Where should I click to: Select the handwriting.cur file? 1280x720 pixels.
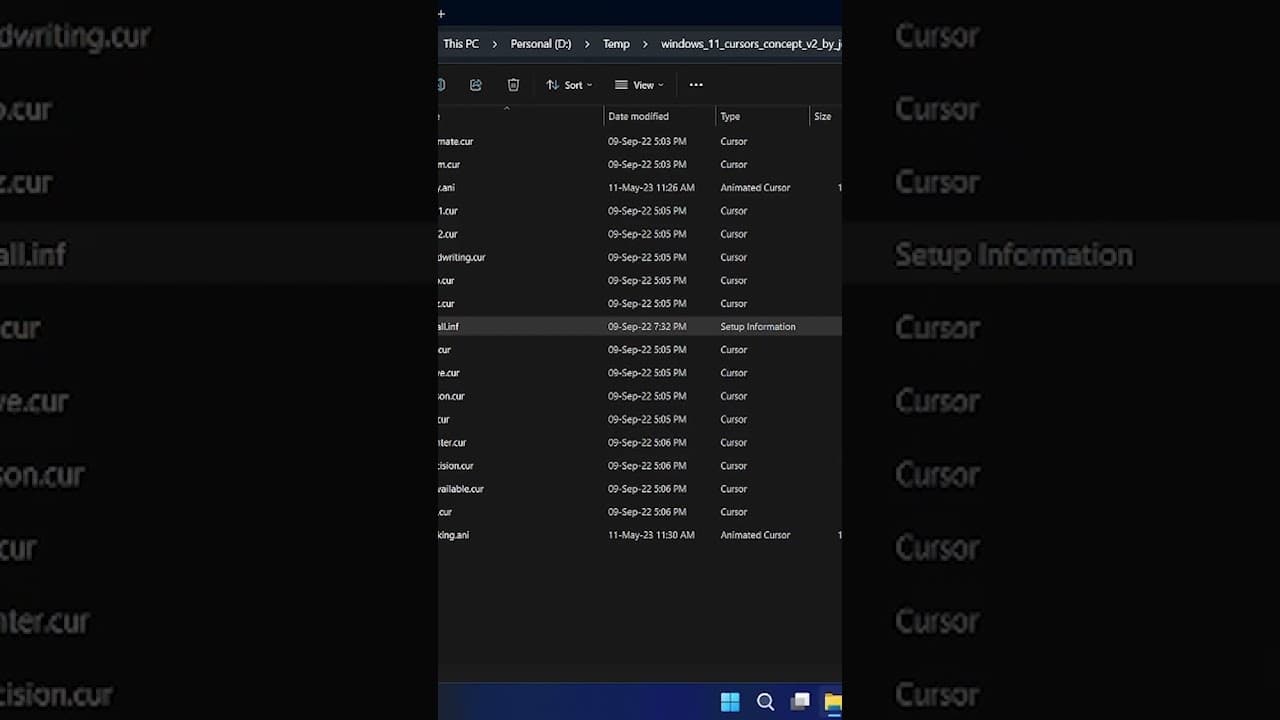(x=640, y=257)
